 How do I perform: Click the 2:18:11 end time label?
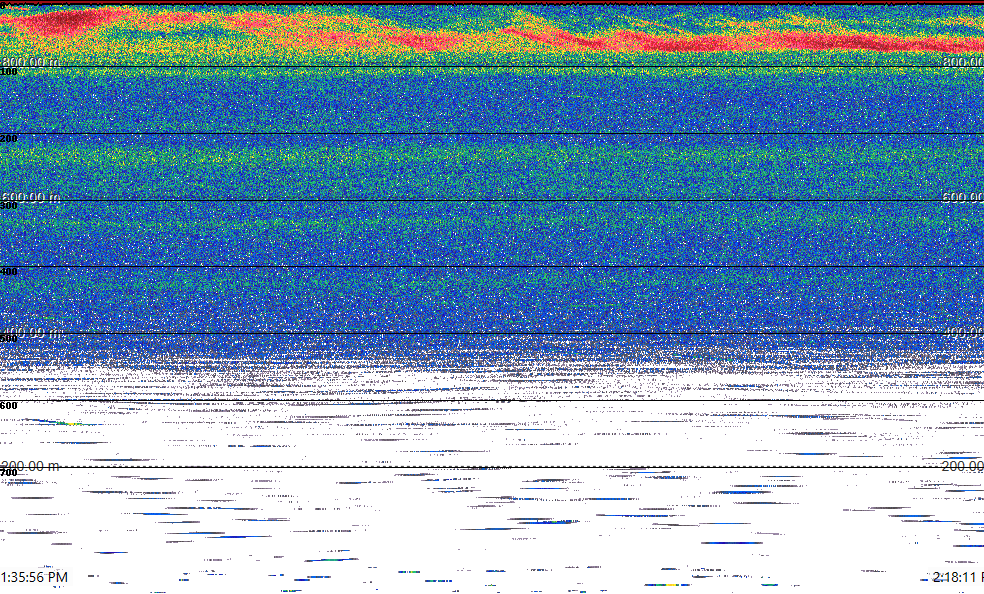[x=958, y=577]
